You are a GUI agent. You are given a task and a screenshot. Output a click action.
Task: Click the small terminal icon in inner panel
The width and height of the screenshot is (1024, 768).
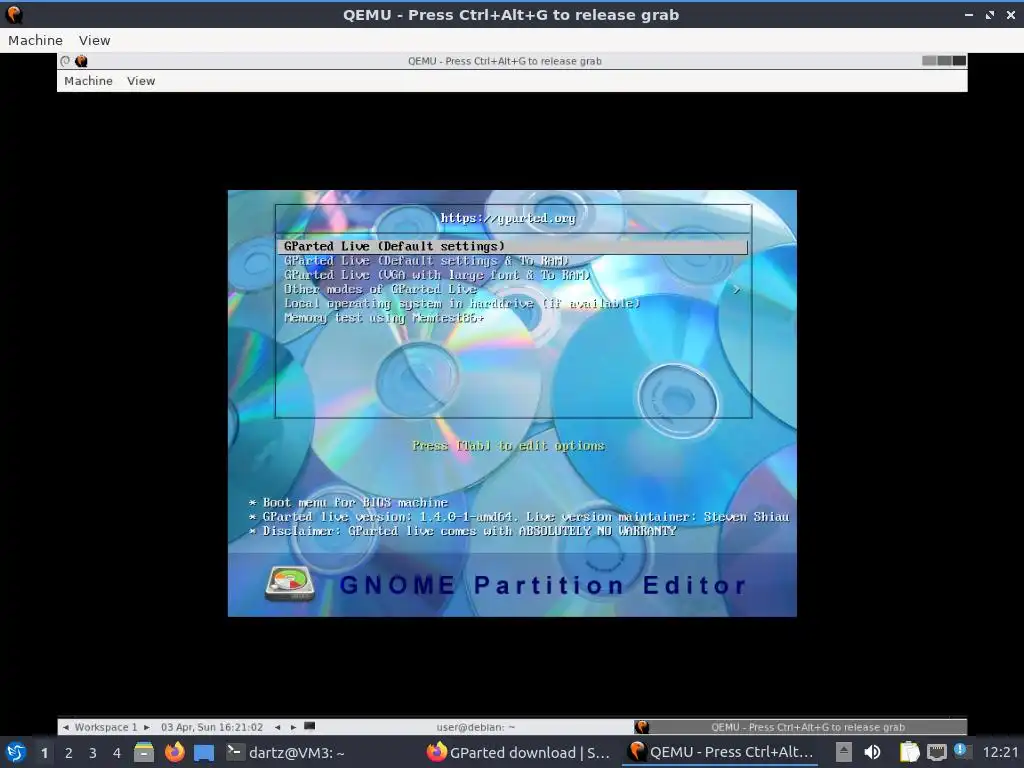[310, 726]
